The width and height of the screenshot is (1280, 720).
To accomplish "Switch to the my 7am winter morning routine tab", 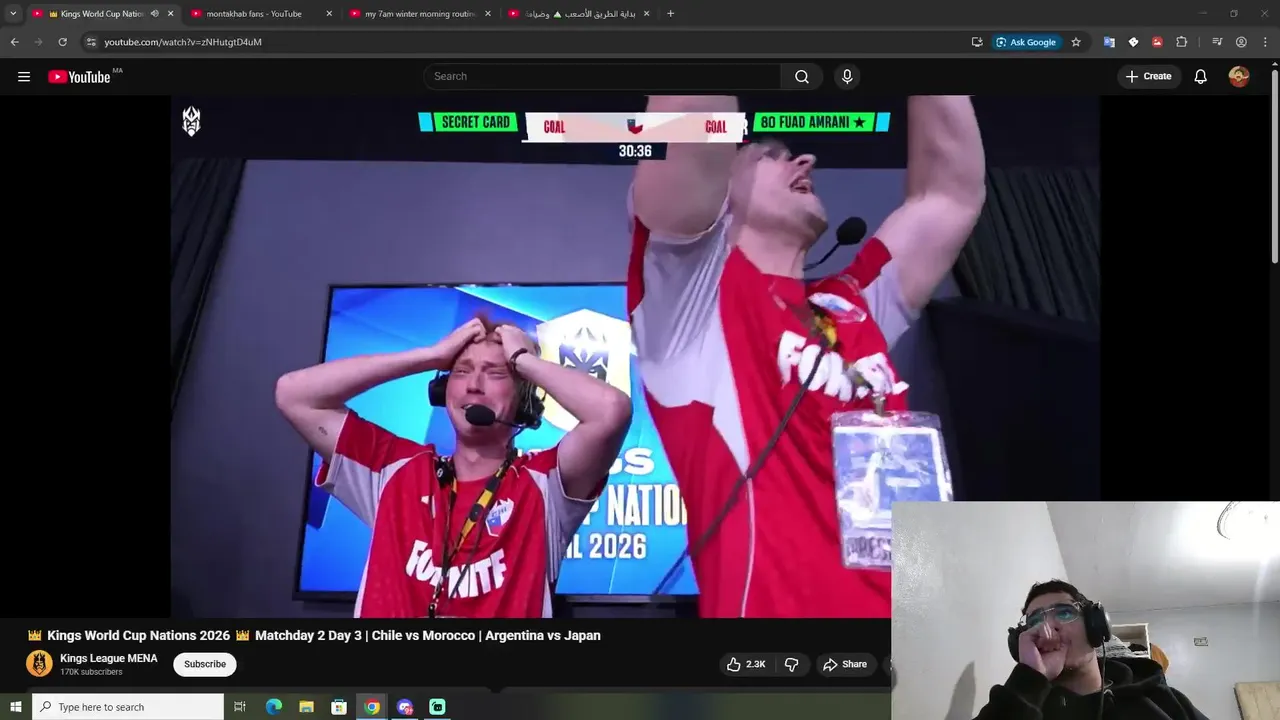I will click(x=418, y=14).
